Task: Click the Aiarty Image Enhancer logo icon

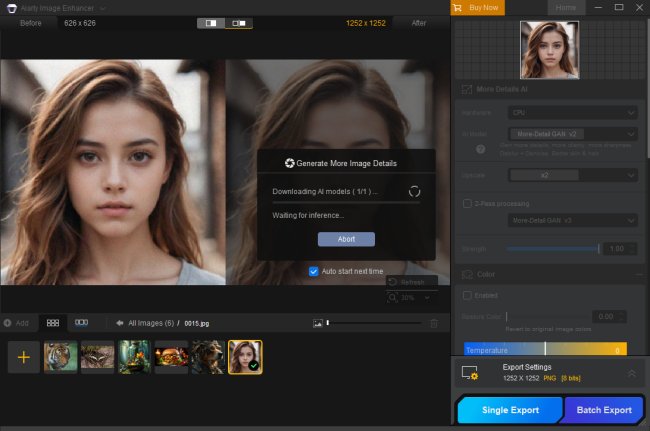Action: (x=12, y=8)
